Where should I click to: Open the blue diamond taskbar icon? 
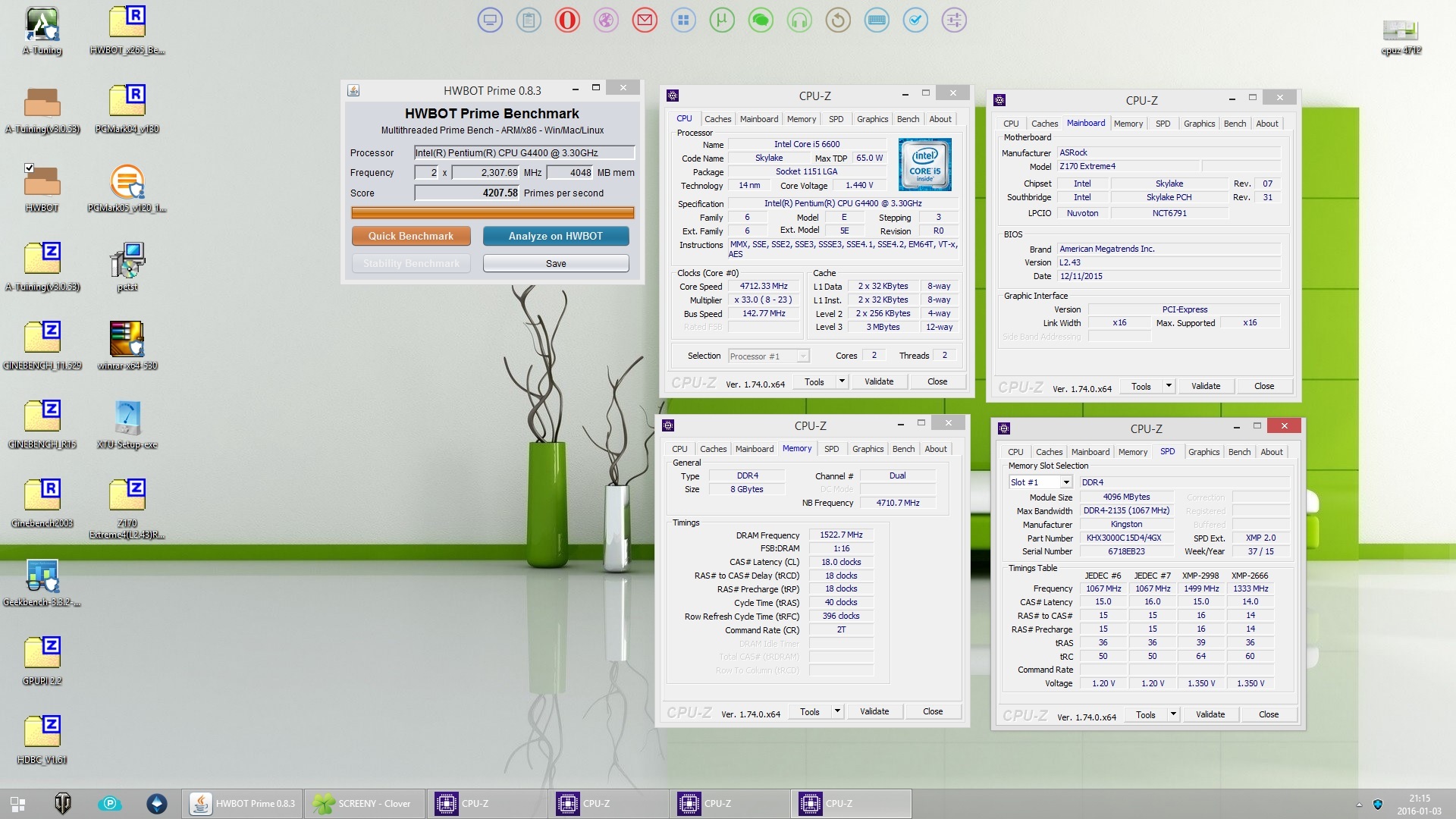click(x=157, y=803)
